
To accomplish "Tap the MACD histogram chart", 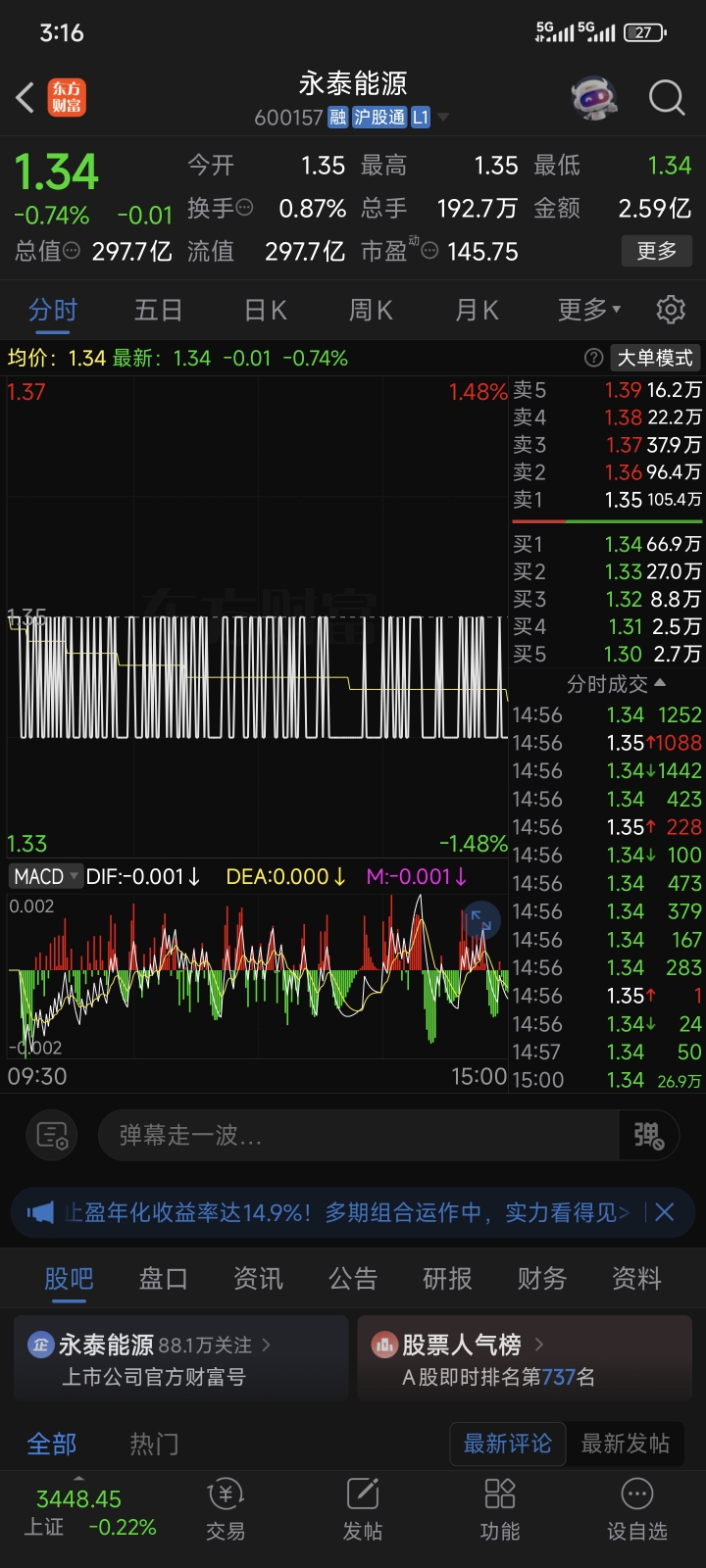I will pyautogui.click(x=258, y=975).
